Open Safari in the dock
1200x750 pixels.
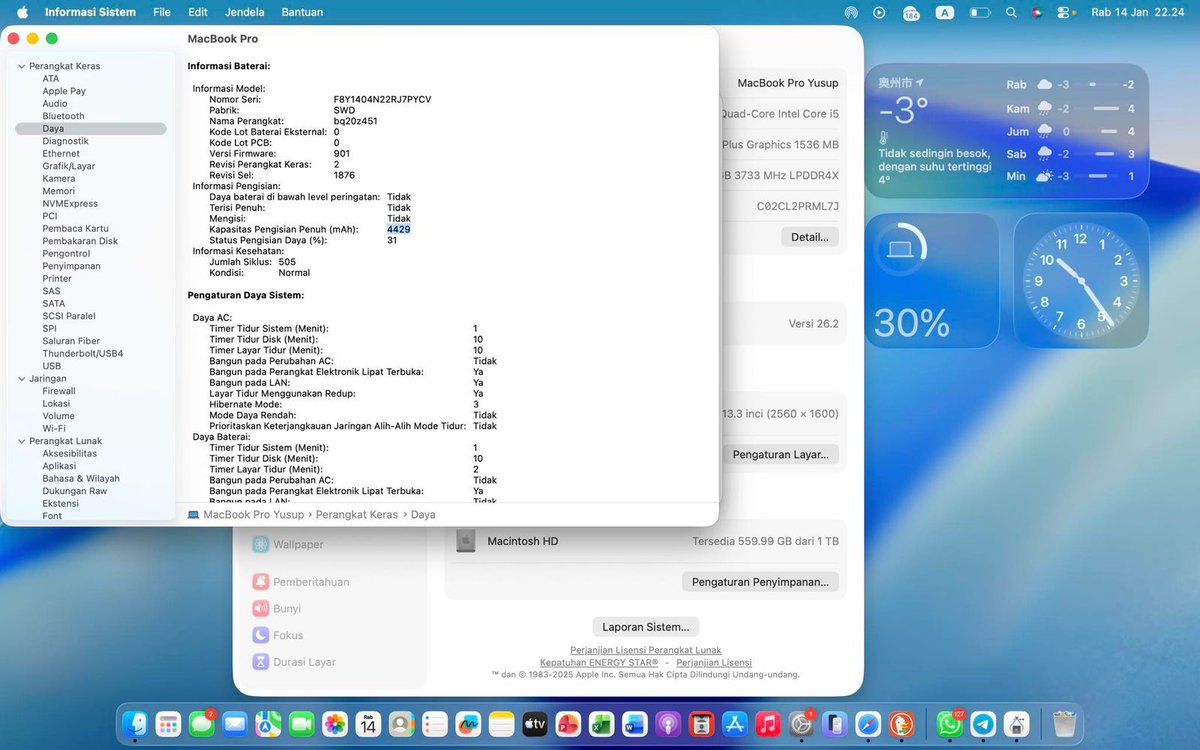(868, 724)
